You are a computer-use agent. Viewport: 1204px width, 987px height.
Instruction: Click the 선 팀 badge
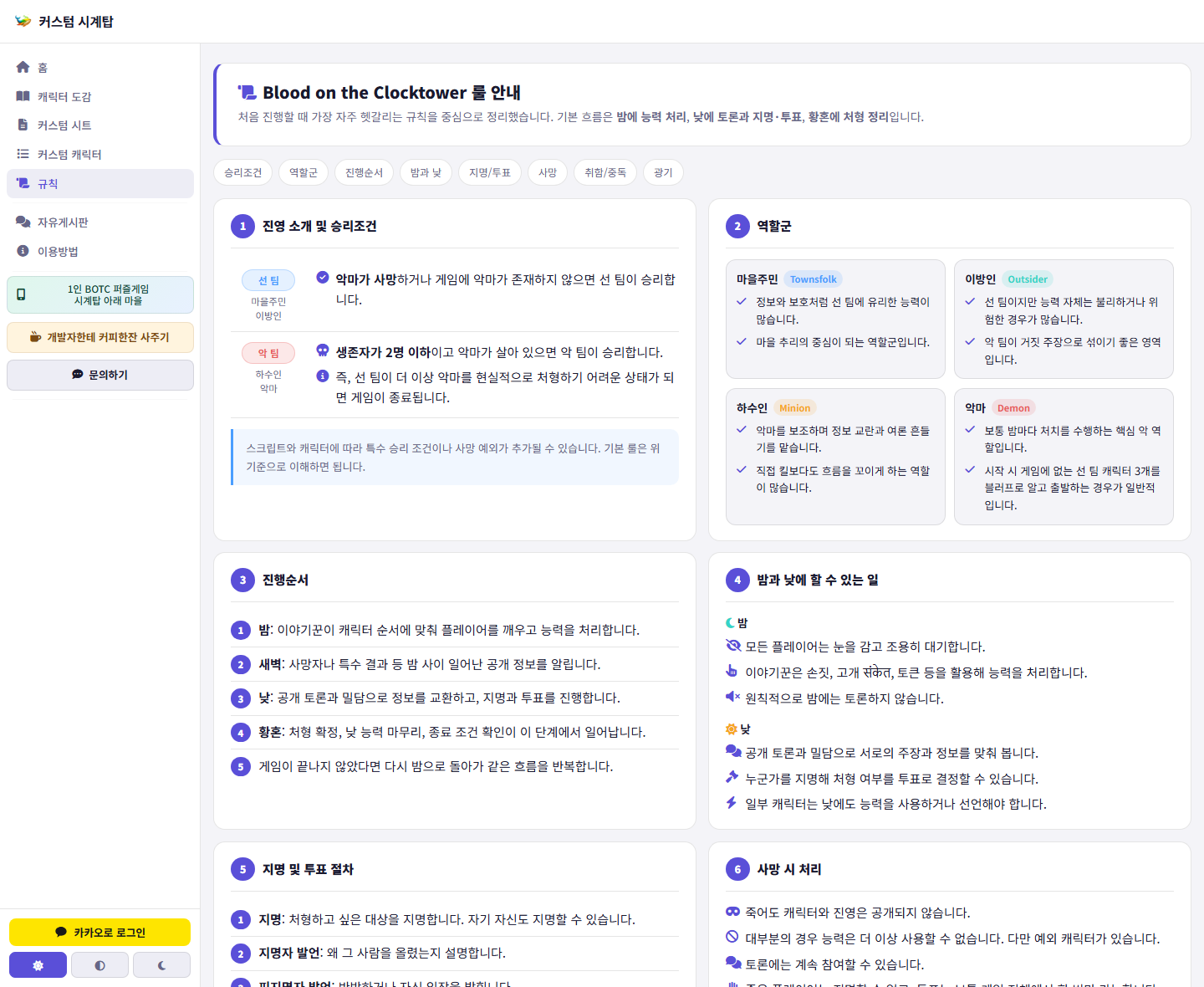268,280
